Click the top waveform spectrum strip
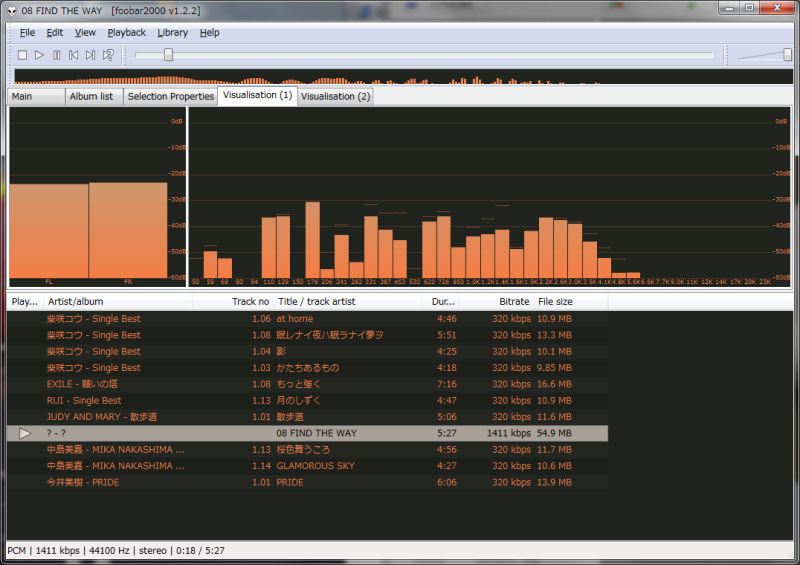Image resolution: width=800 pixels, height=565 pixels. tap(403, 77)
